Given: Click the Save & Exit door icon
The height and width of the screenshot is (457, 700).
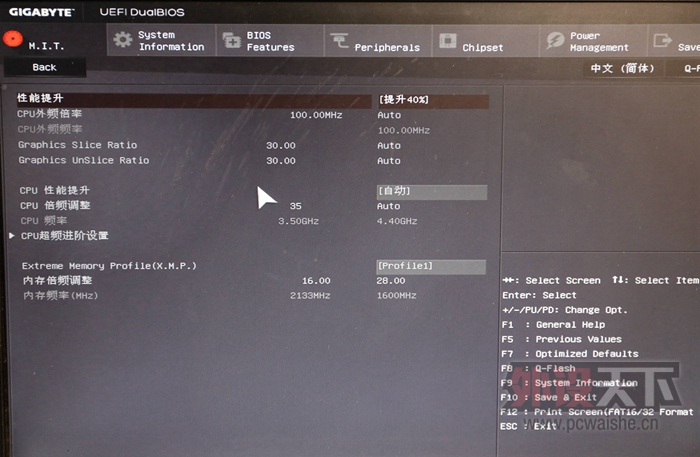Looking at the screenshot, I should tap(662, 41).
